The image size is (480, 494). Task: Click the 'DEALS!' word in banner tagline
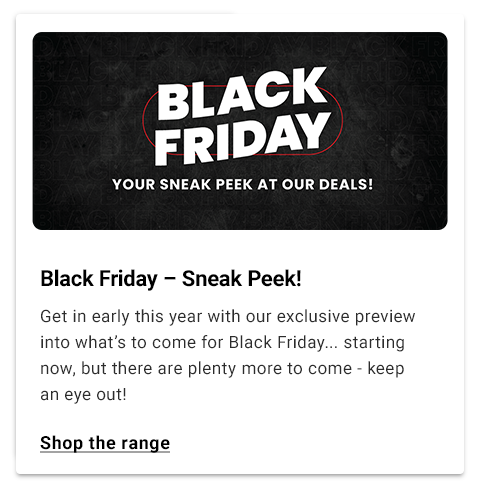(x=346, y=184)
